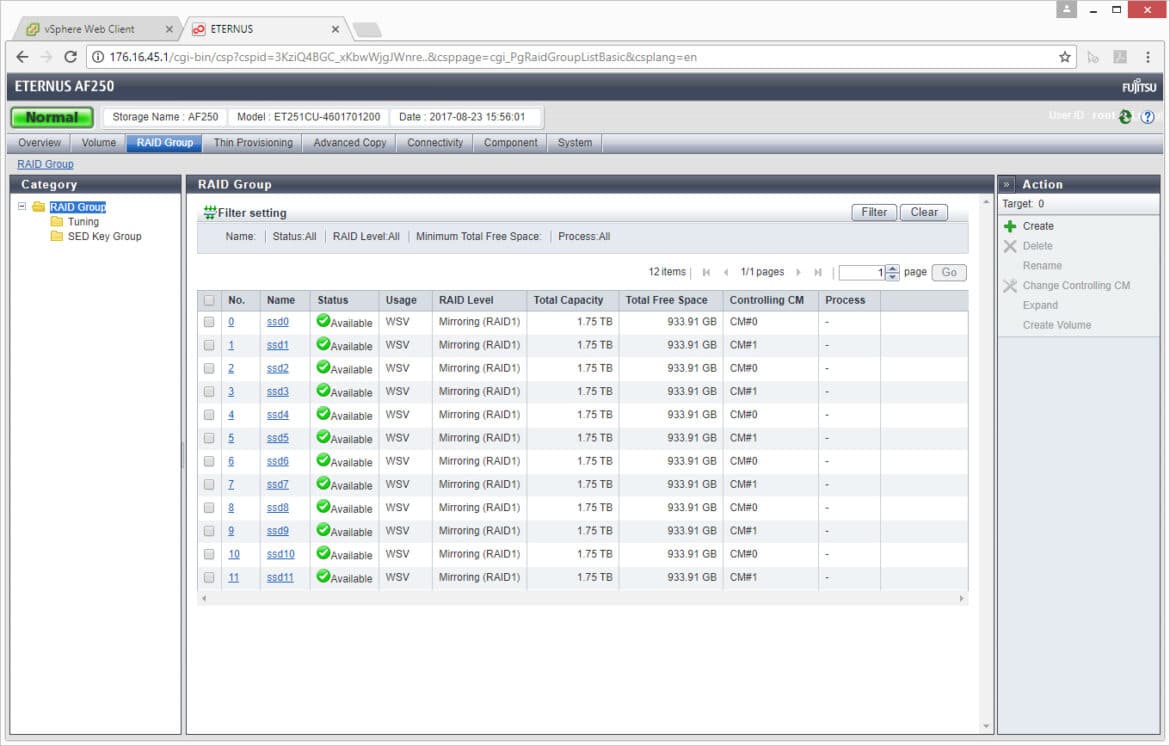Click the page number input field
The height and width of the screenshot is (746, 1170).
[862, 272]
